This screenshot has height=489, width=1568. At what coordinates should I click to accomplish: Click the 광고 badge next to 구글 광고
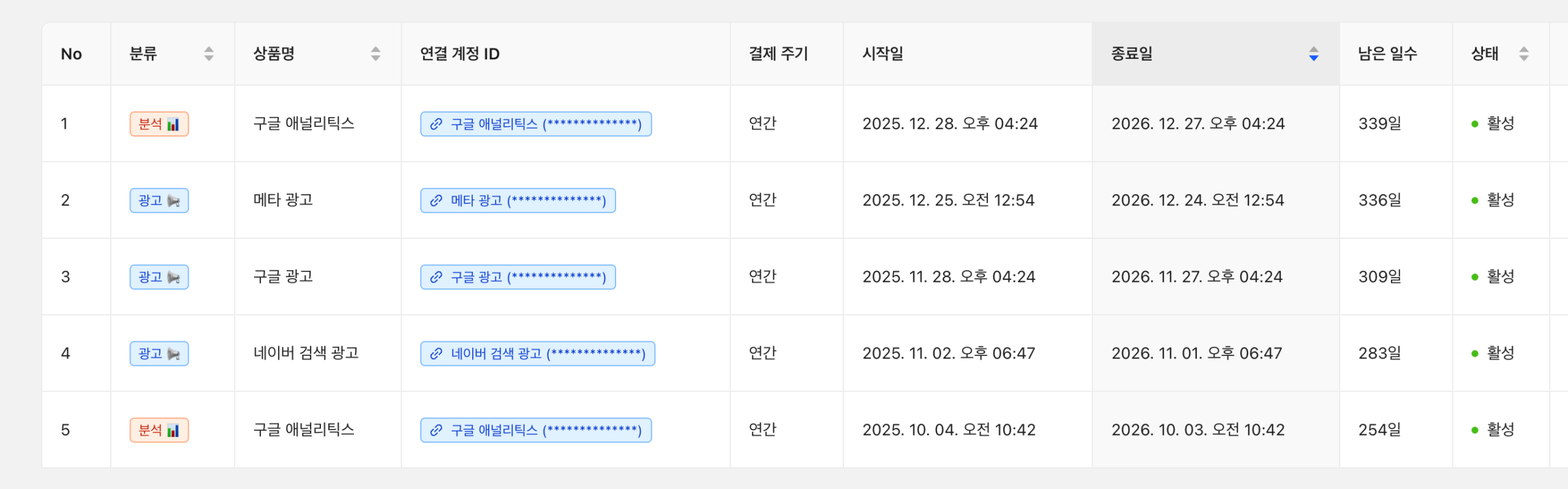[159, 277]
